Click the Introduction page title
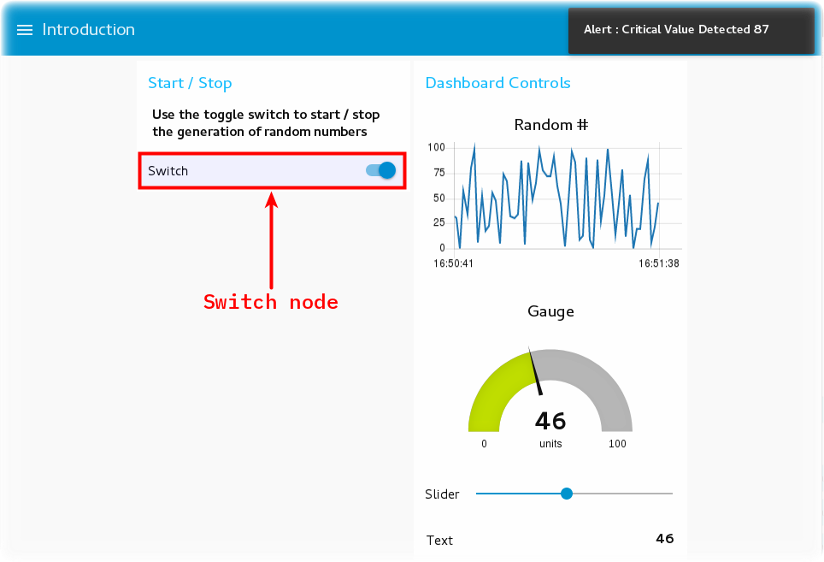 click(88, 29)
